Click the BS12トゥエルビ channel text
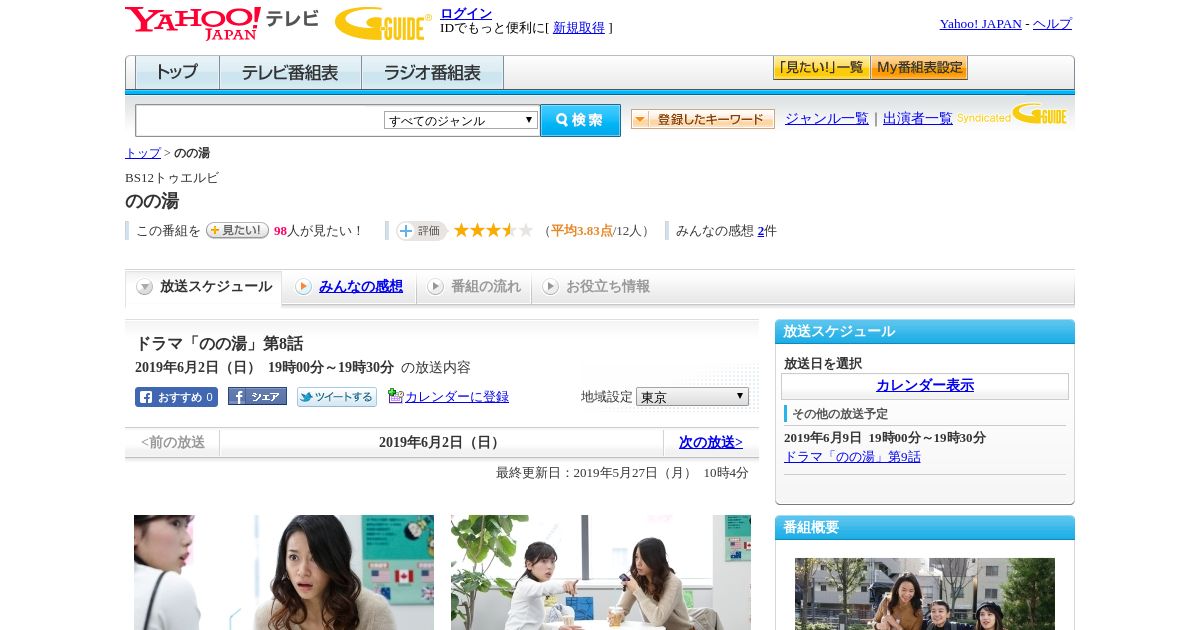The image size is (1200, 630). pyautogui.click(x=172, y=178)
